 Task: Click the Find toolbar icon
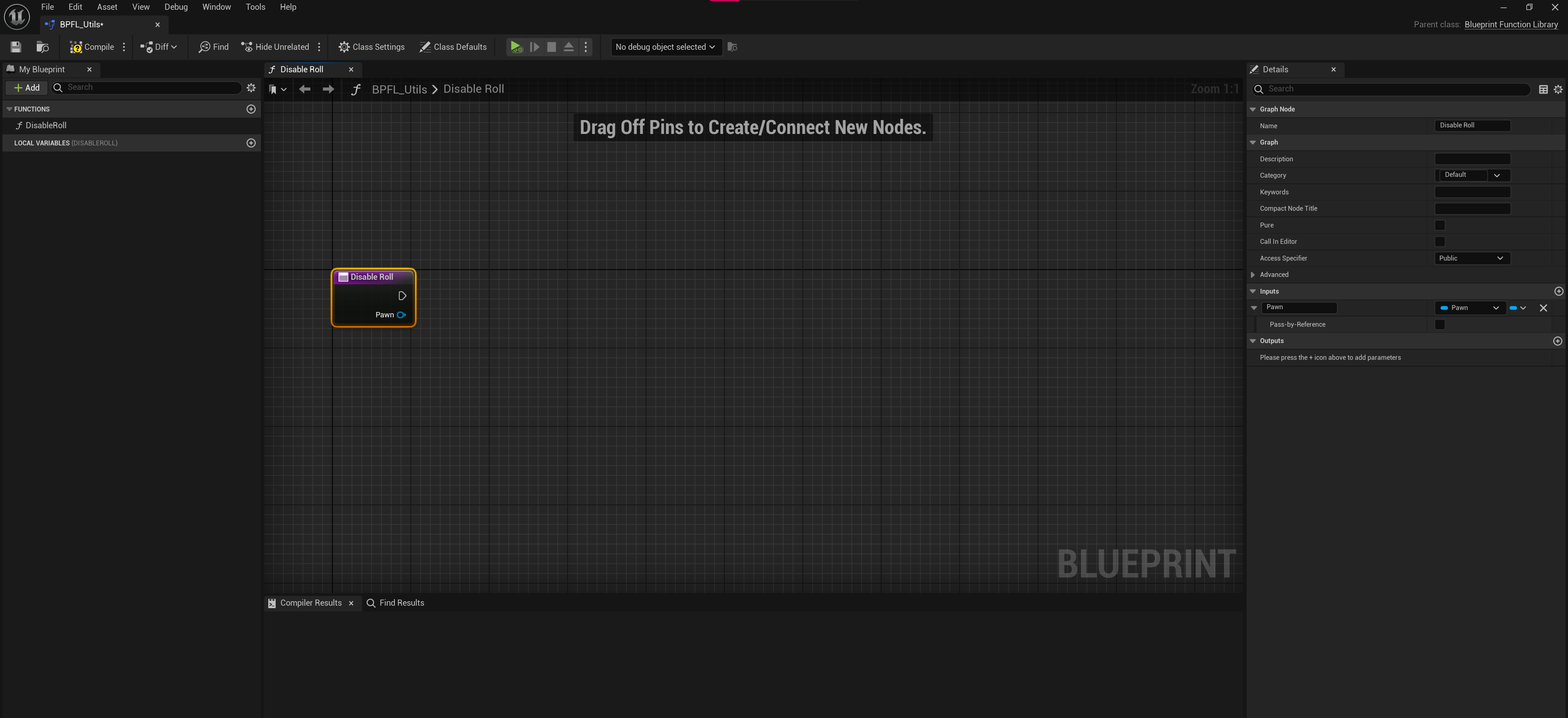[x=214, y=47]
